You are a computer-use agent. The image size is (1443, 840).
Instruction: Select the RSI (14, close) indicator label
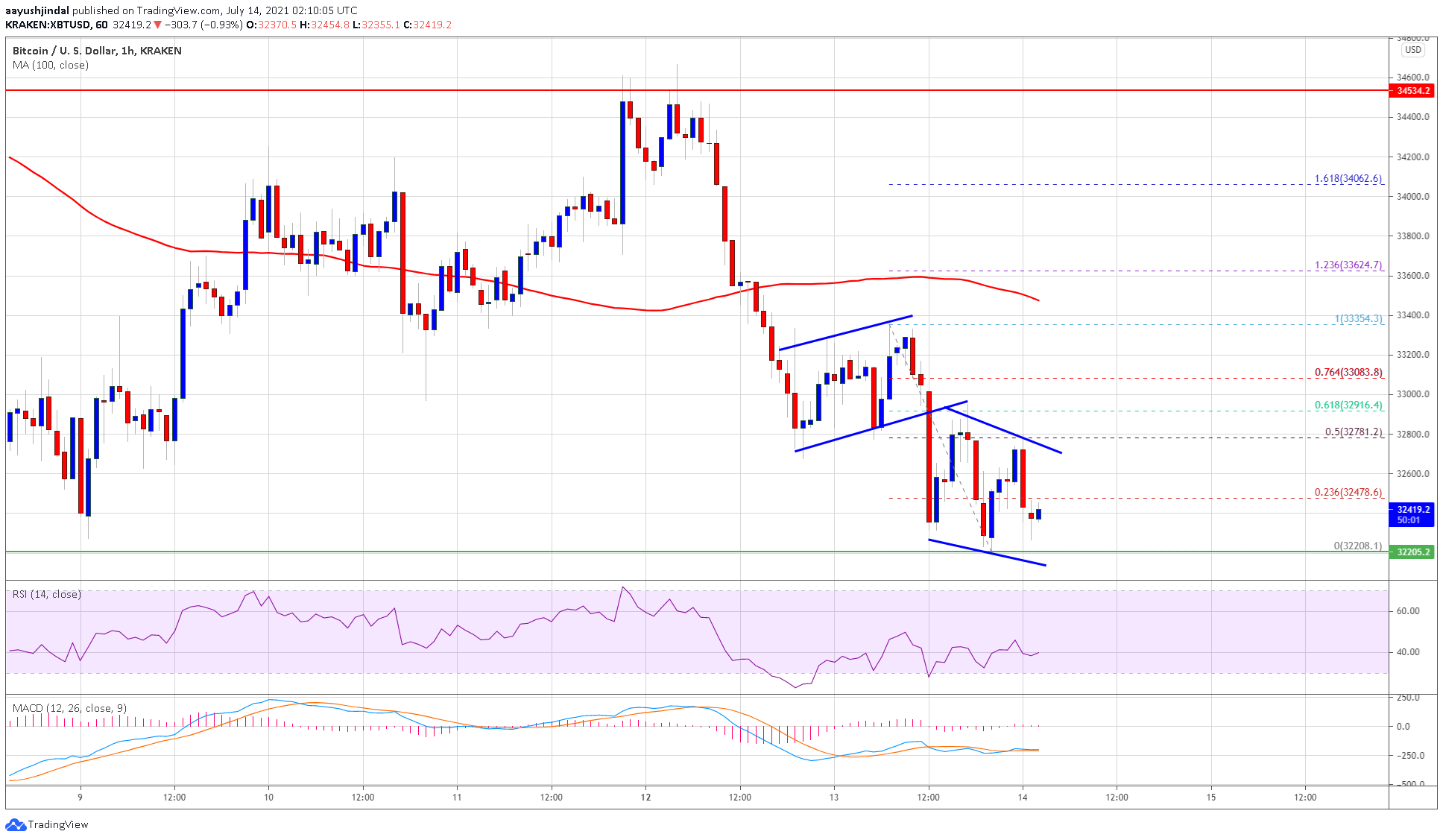(x=47, y=594)
